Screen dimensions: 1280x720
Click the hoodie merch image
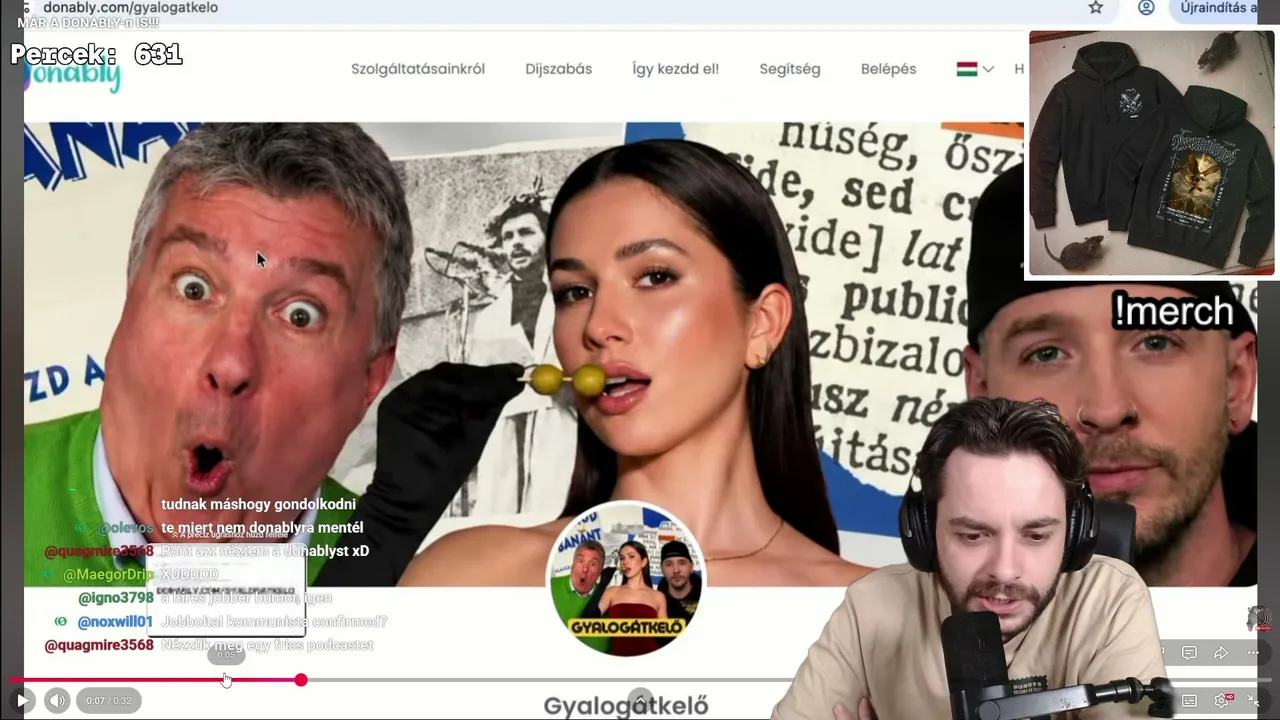tap(1152, 153)
